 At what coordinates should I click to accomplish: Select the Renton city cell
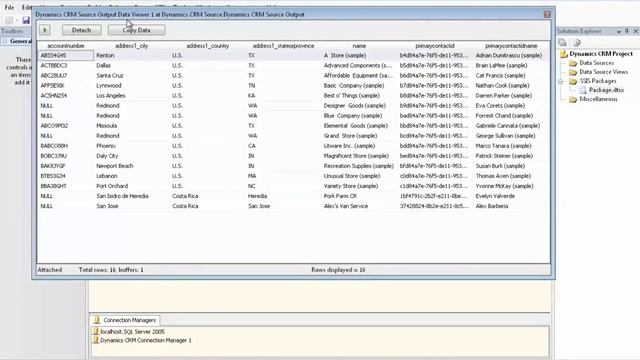131,55
